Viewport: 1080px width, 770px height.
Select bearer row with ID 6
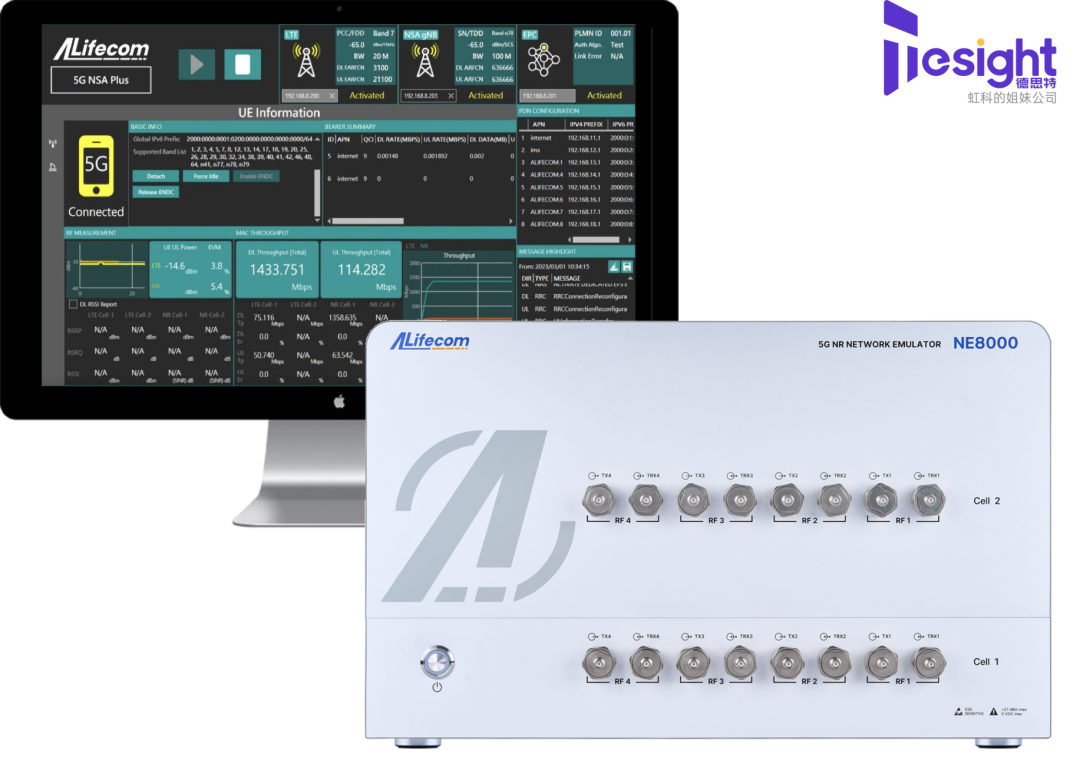(x=420, y=178)
